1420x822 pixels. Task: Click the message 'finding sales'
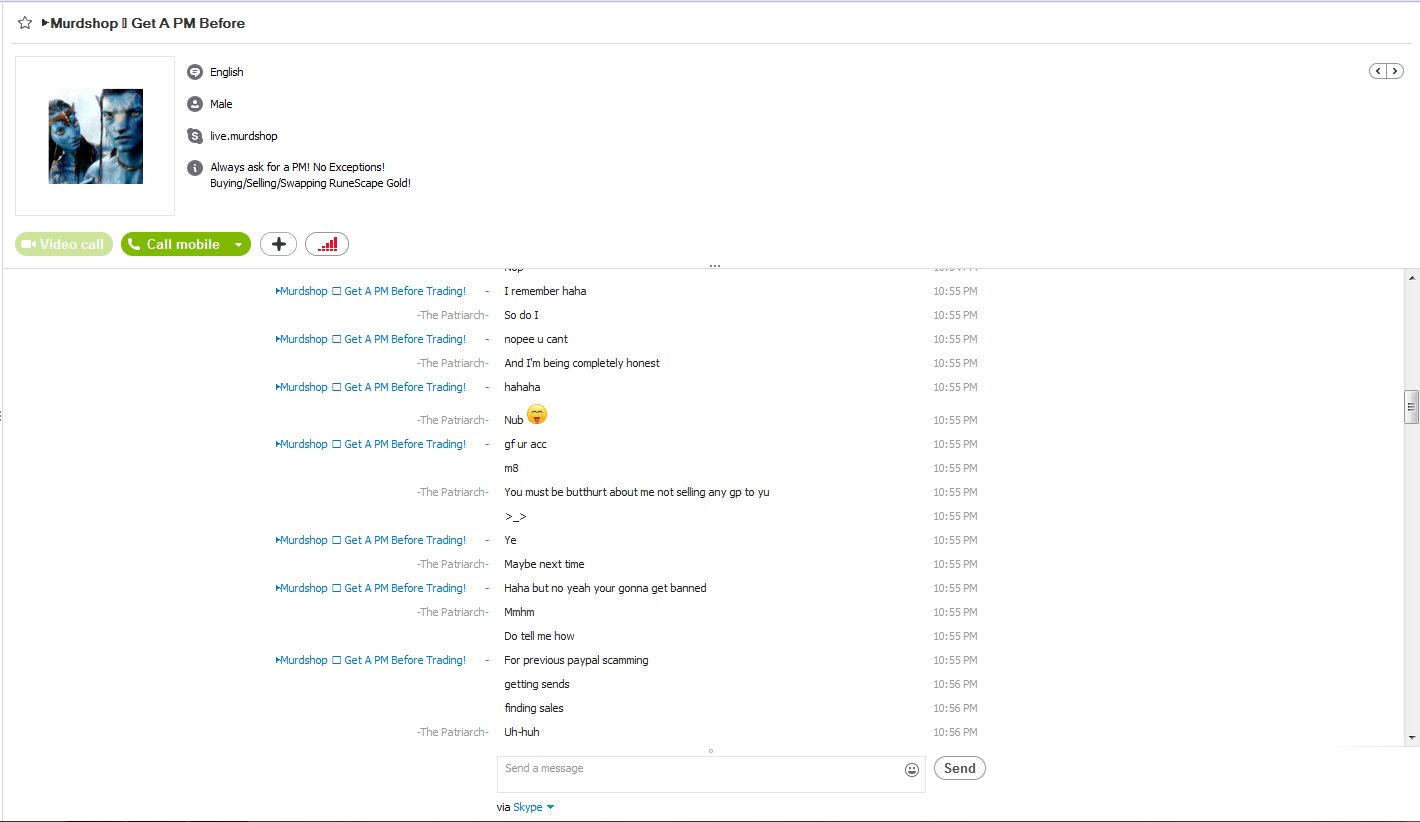pyautogui.click(x=534, y=708)
